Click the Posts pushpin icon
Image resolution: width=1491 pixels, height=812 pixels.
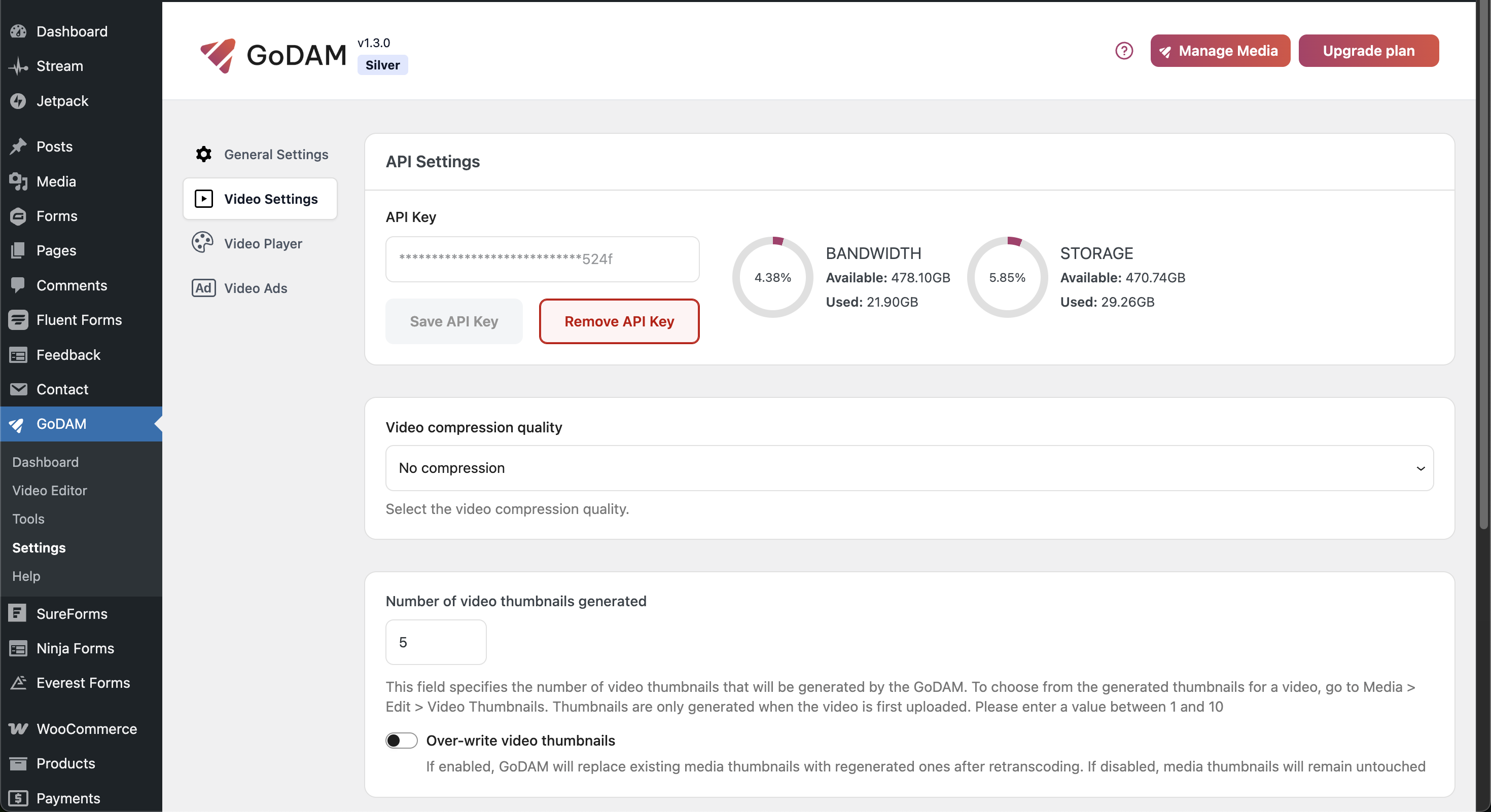19,146
